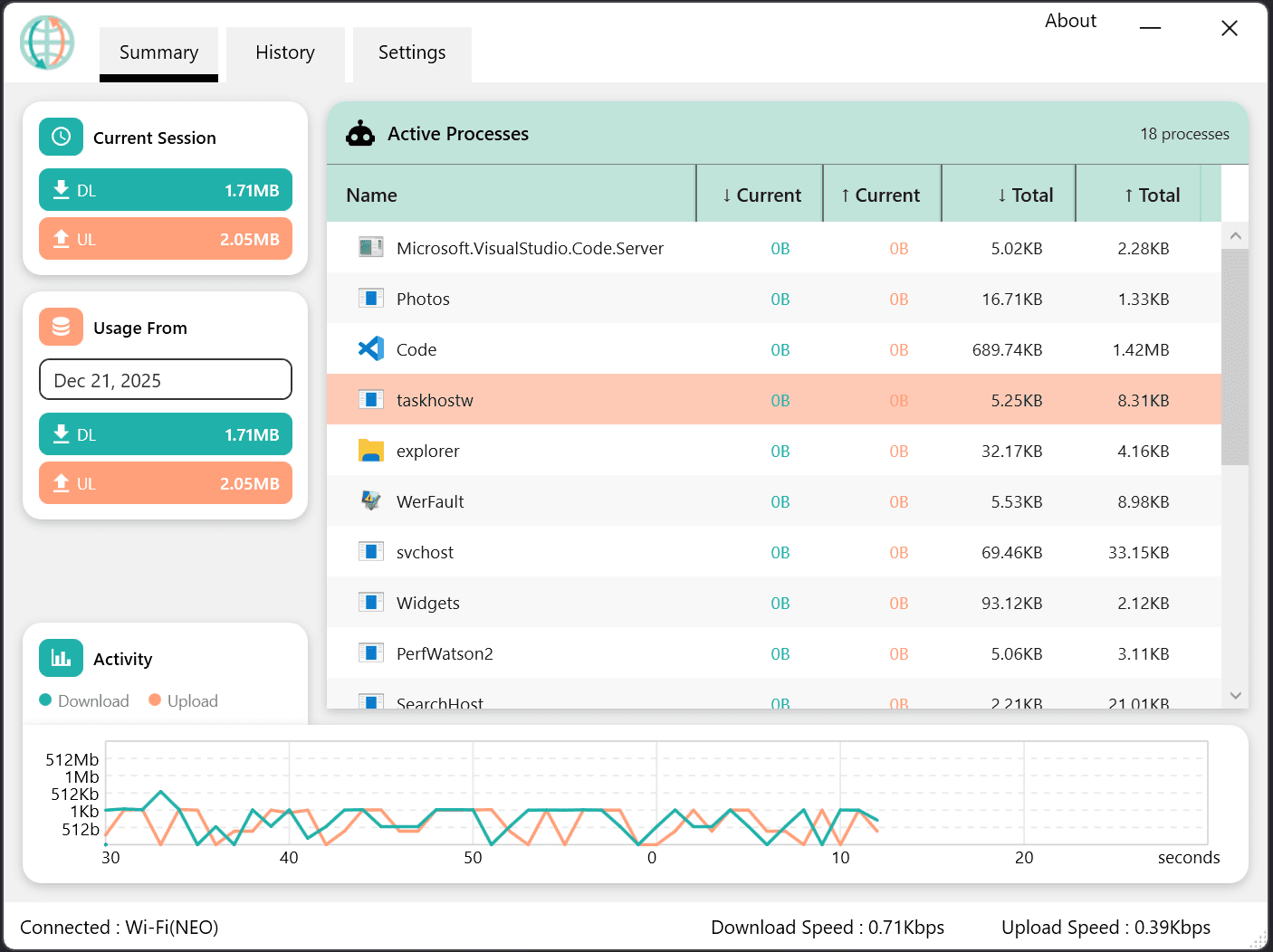Click the scroll-down chevron in process list
The height and width of the screenshot is (952, 1273).
point(1235,695)
